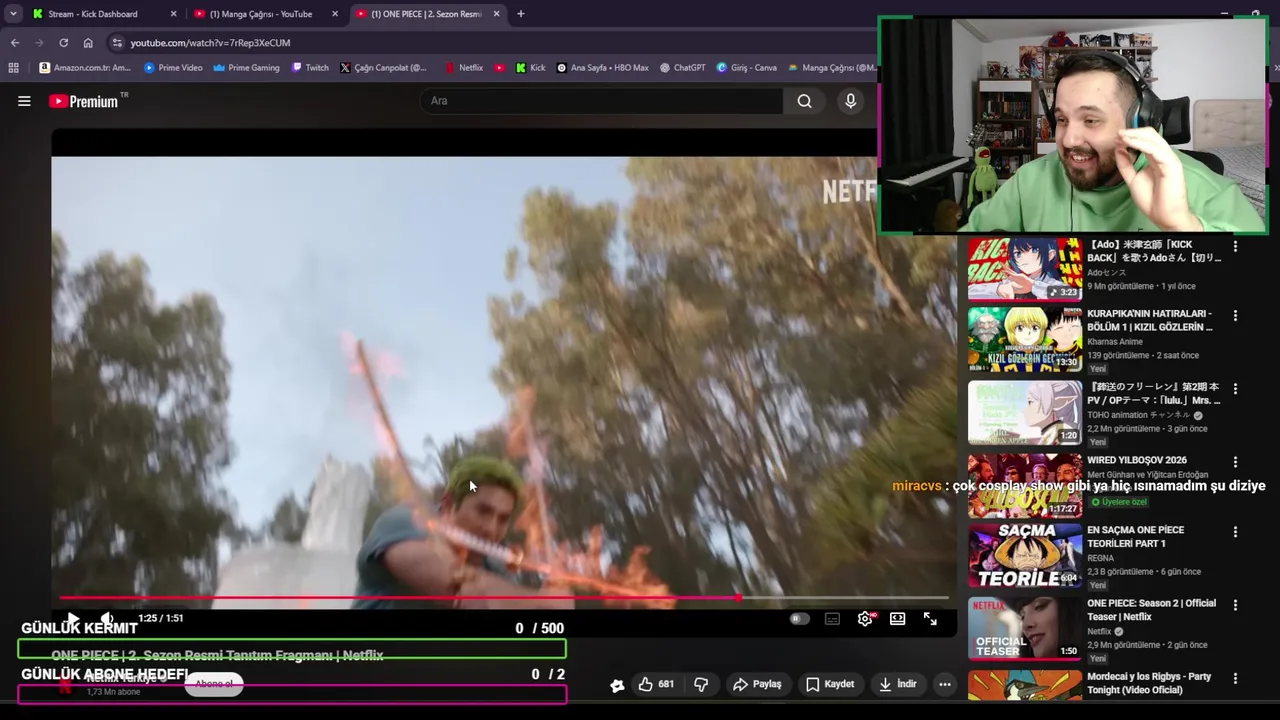
Task: Open site info icon in address bar
Action: [x=117, y=43]
